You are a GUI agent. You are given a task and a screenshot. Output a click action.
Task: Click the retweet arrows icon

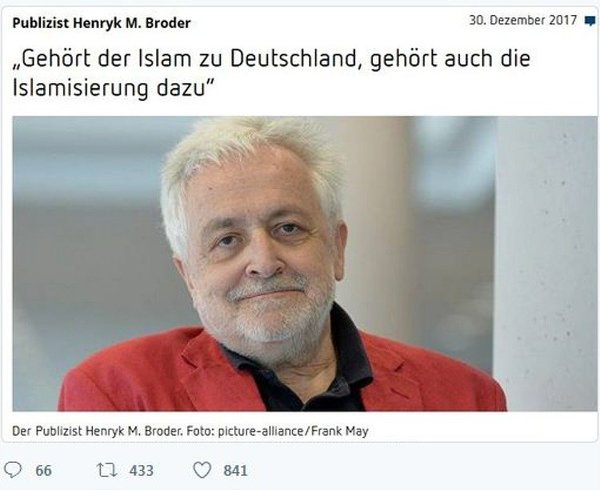coord(107,470)
